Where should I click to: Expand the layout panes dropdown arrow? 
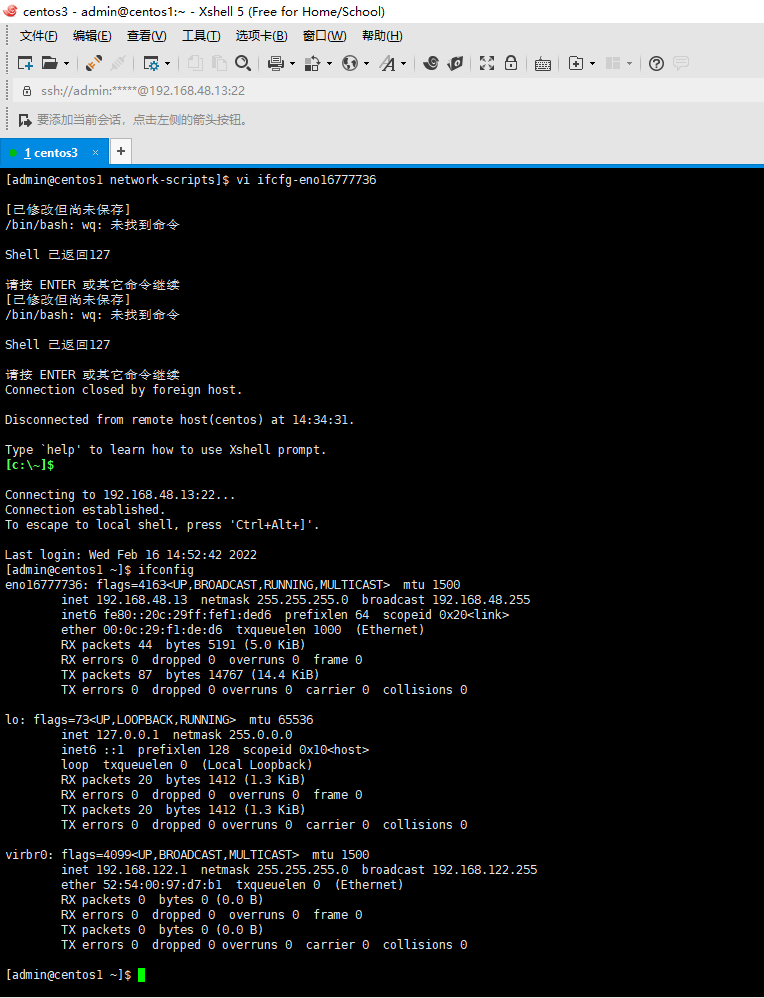tap(630, 63)
